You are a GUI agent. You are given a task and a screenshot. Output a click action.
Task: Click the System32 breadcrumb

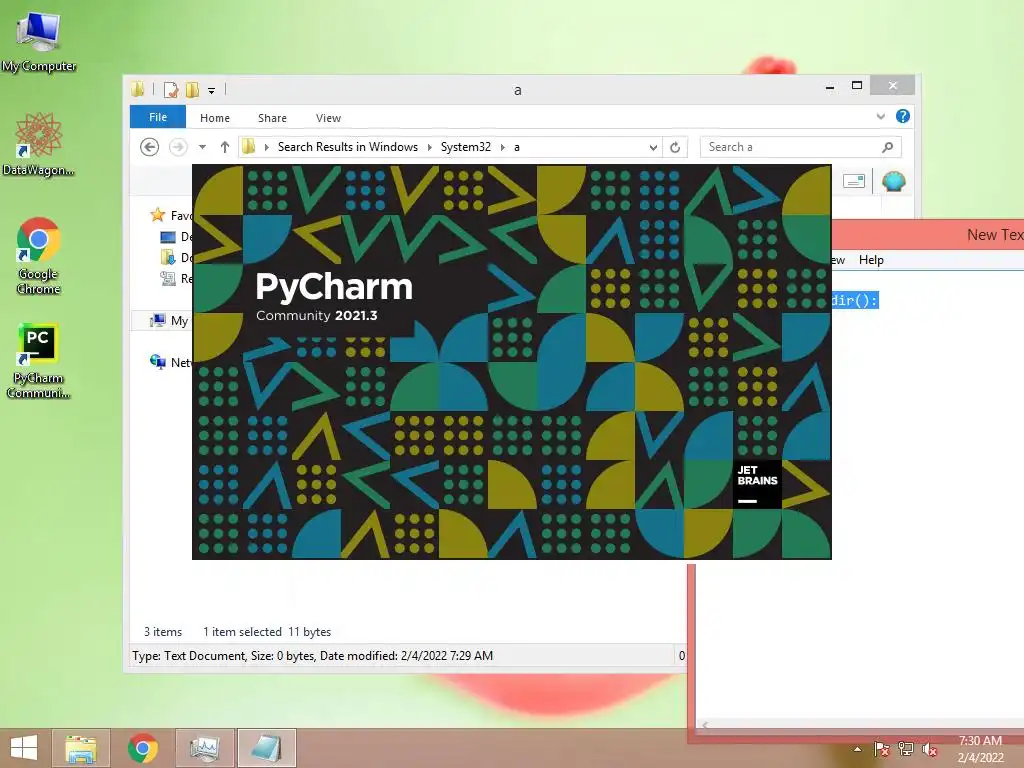point(466,147)
